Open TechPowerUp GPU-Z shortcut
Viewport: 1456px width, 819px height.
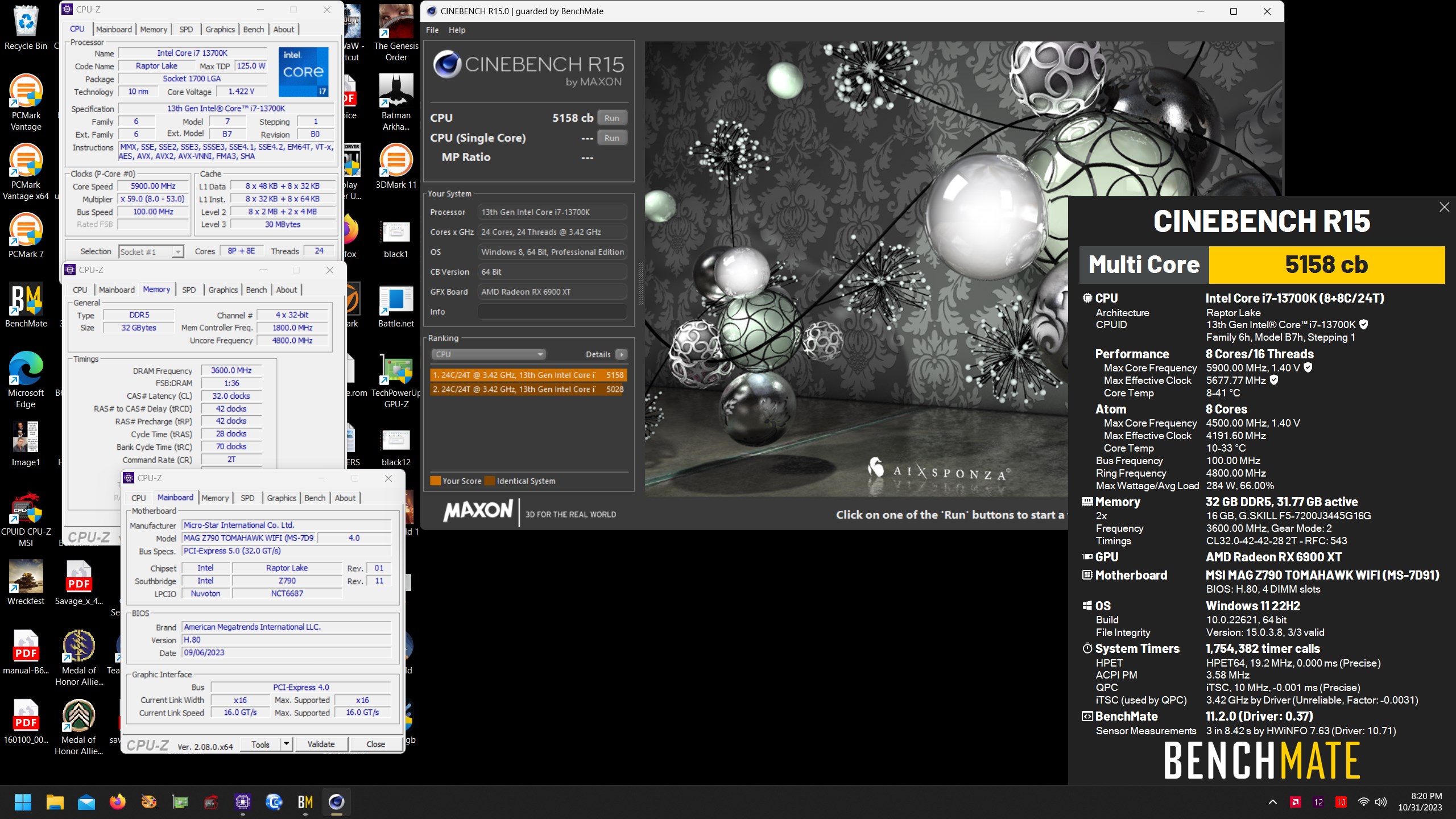(396, 380)
